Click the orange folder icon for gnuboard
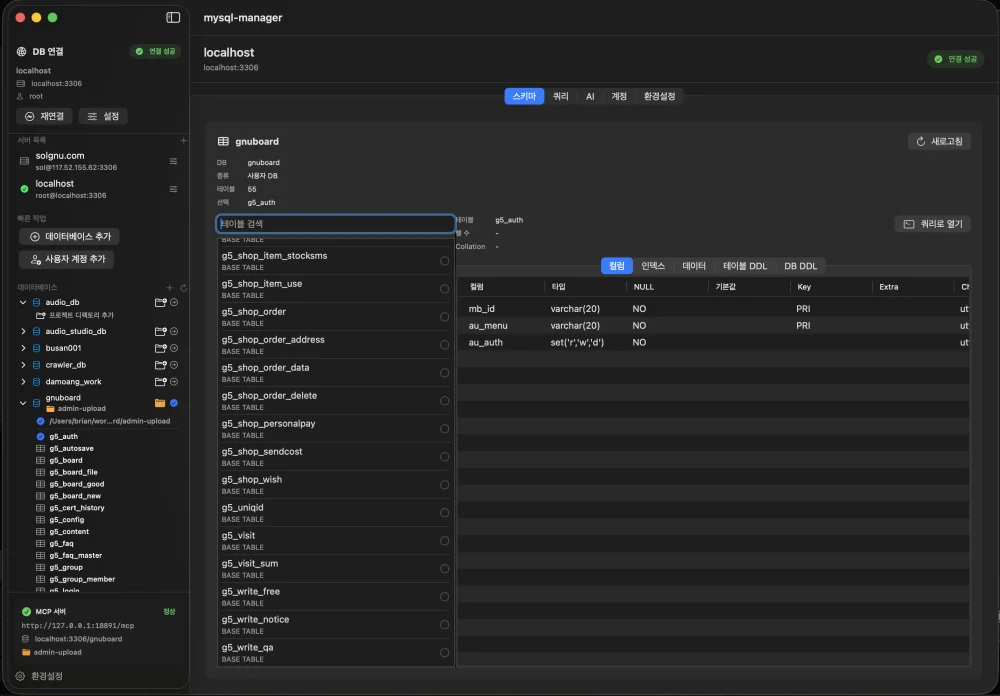The width and height of the screenshot is (1000, 696). [160, 403]
